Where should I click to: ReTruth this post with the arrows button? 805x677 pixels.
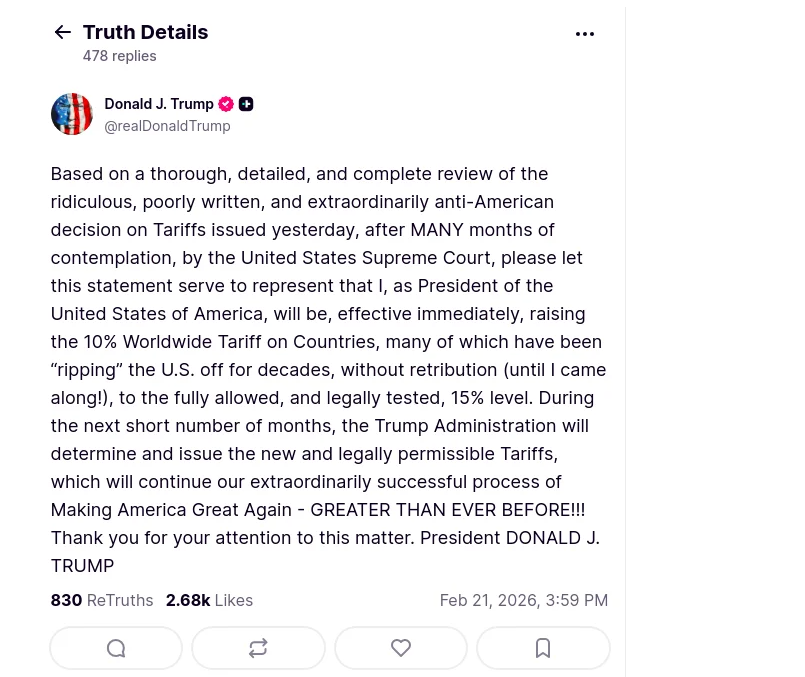[x=258, y=648]
